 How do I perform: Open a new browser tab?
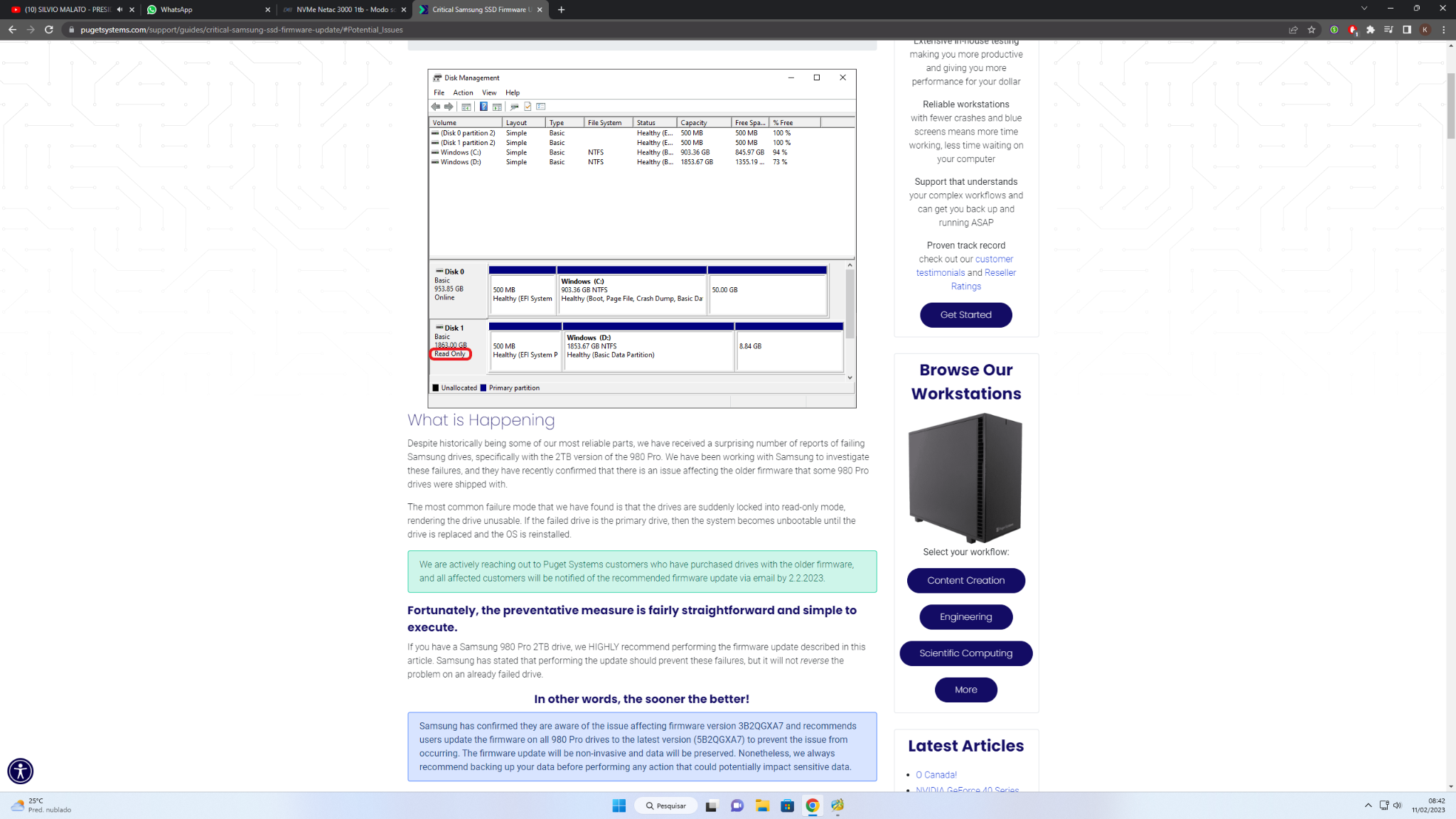[x=561, y=10]
